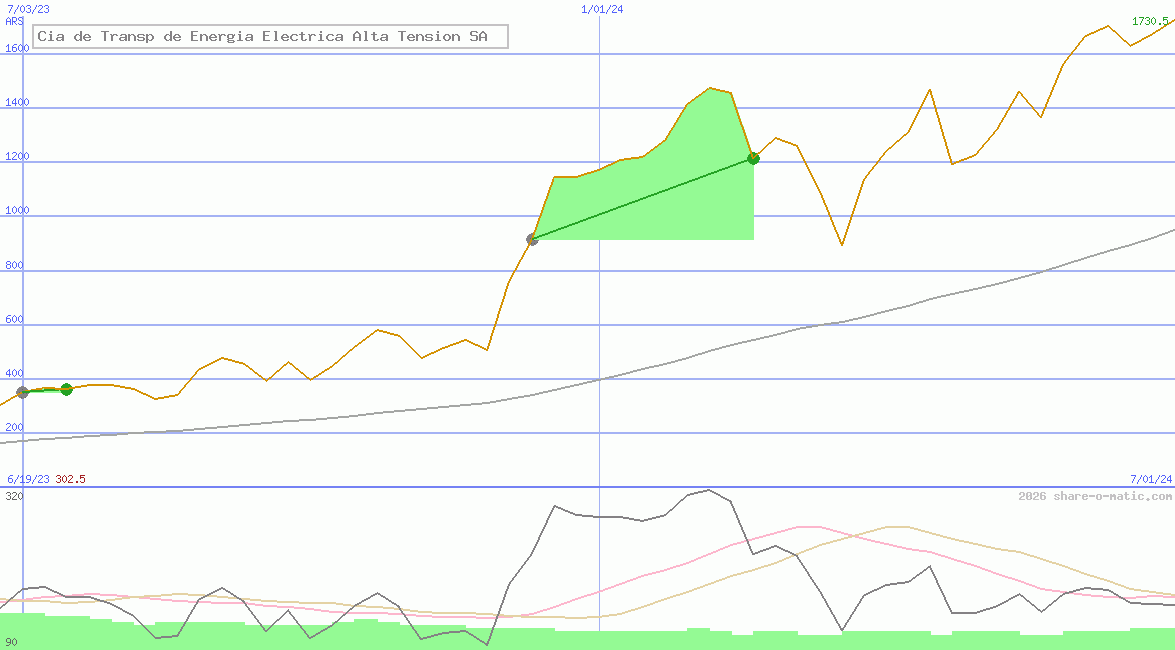Click the 7/01/24 end date label
The height and width of the screenshot is (650, 1175).
click(1151, 479)
